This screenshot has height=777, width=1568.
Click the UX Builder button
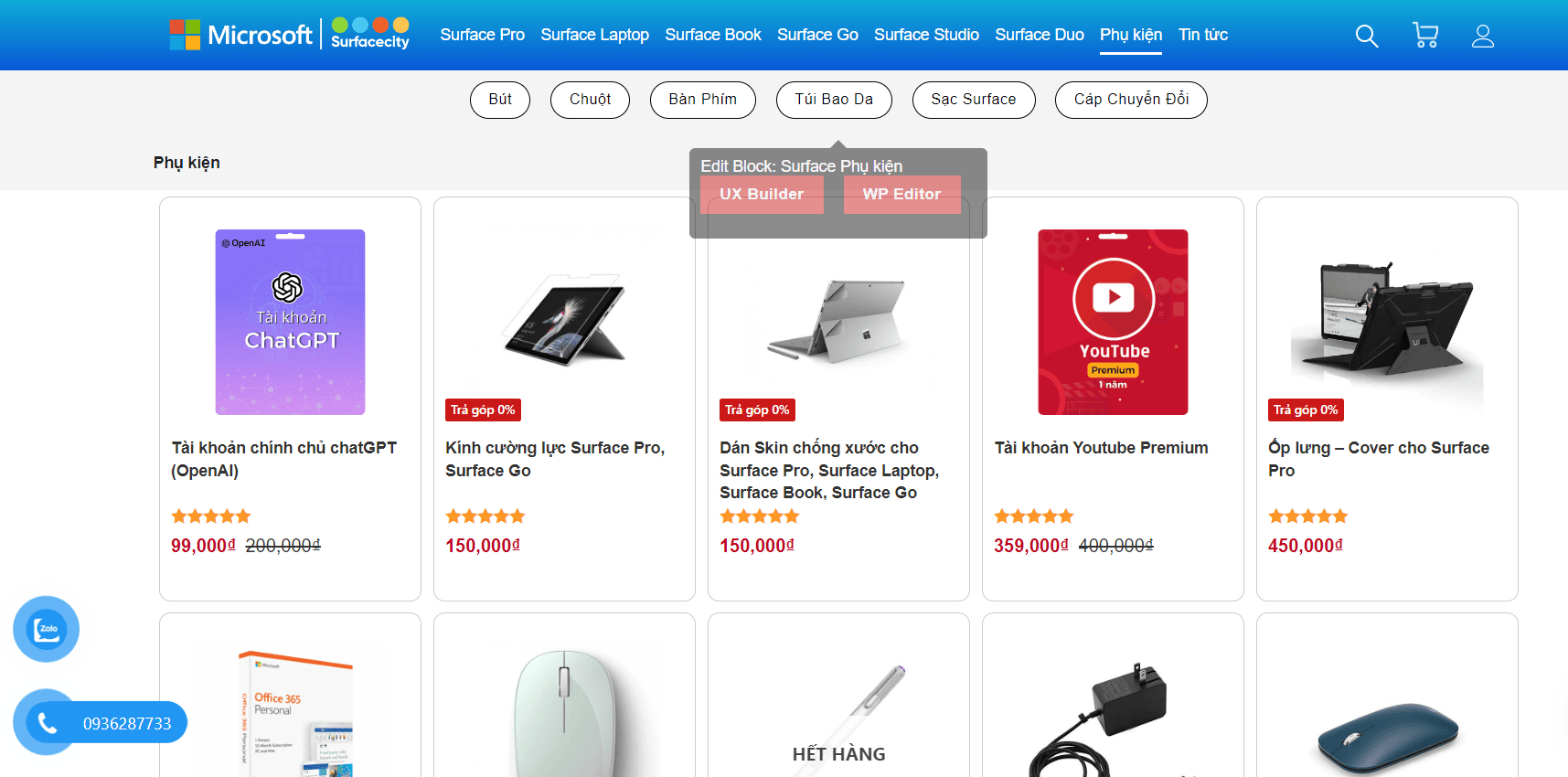(762, 194)
